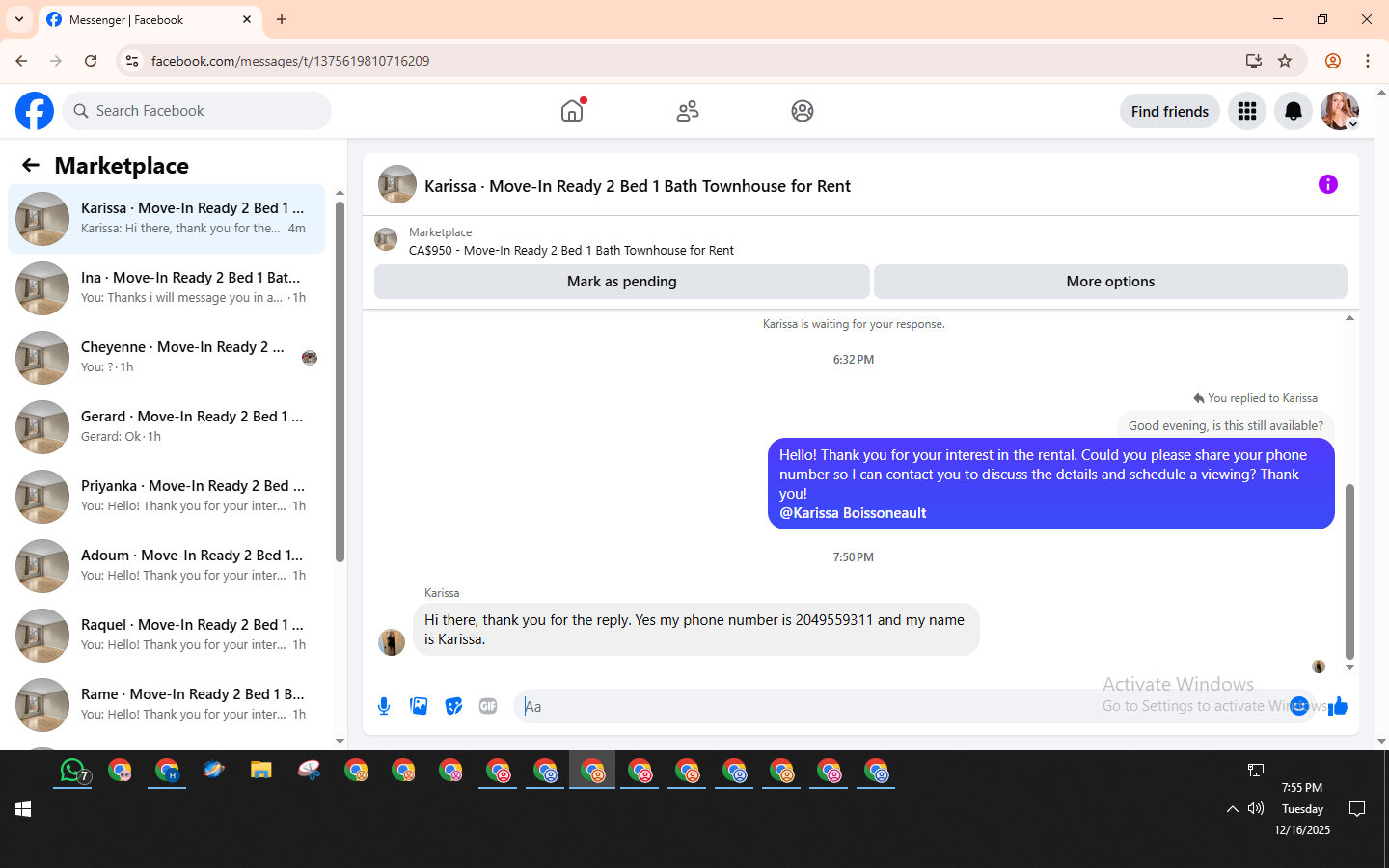
Task: Click the address bar URL
Action: [x=290, y=61]
